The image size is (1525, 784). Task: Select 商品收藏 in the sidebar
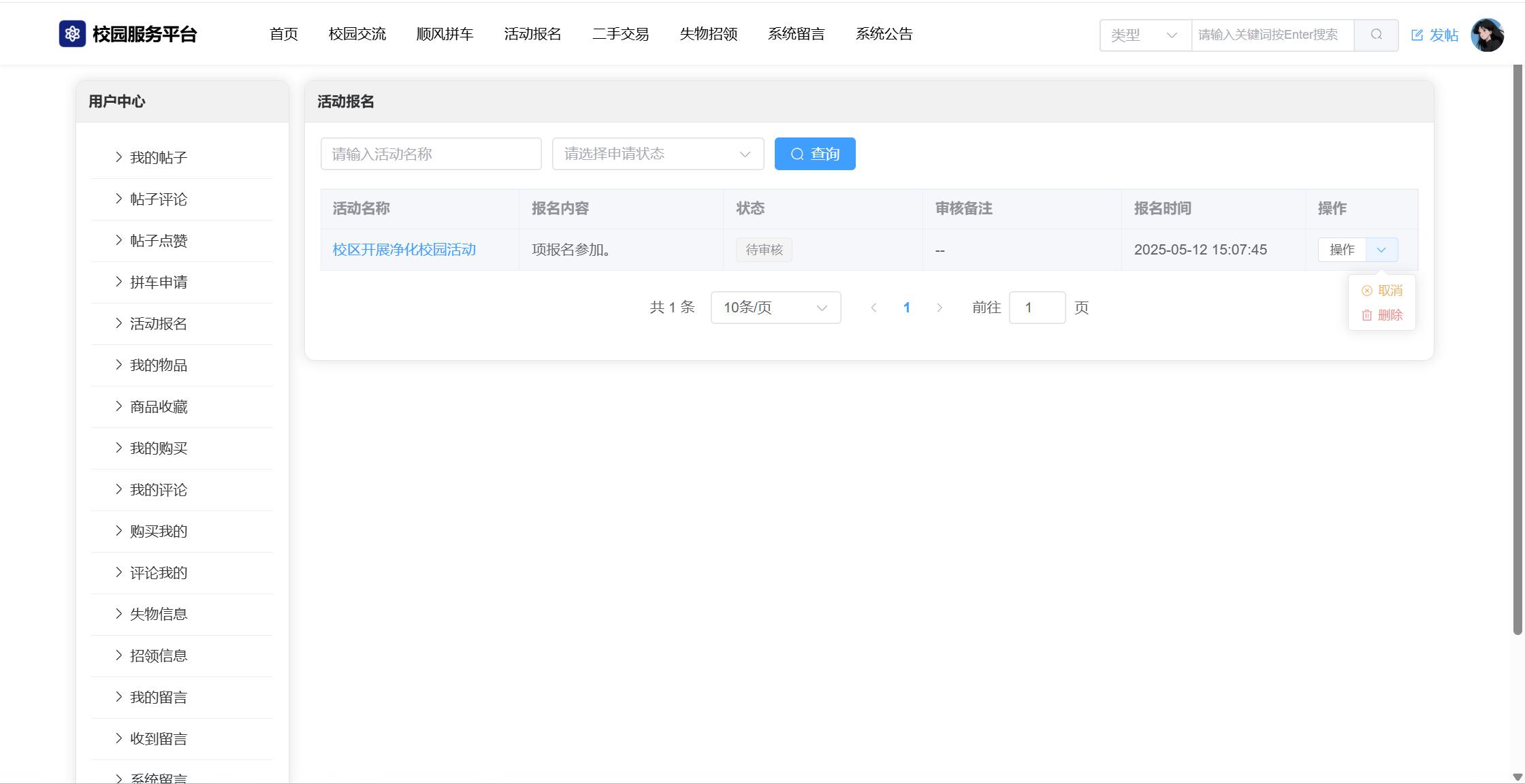(x=159, y=407)
